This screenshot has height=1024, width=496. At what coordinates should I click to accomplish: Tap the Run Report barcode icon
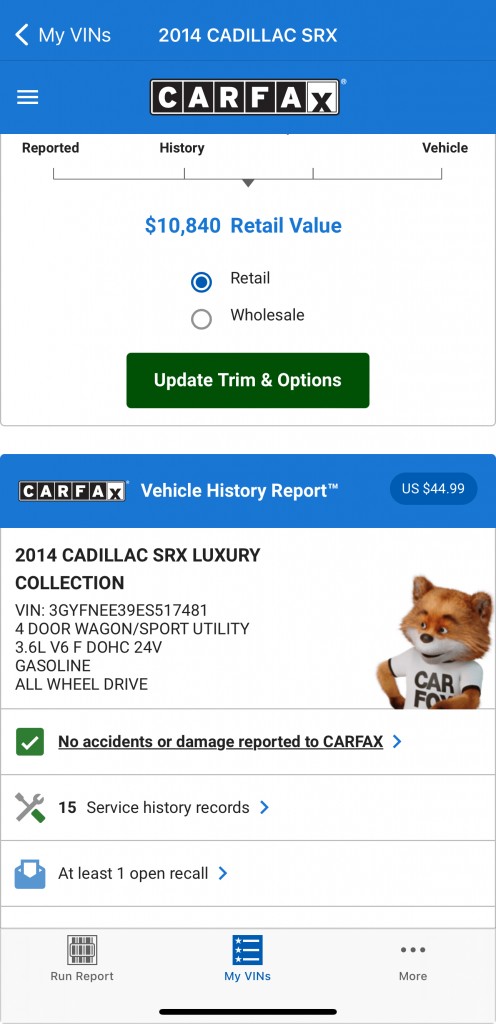82,950
